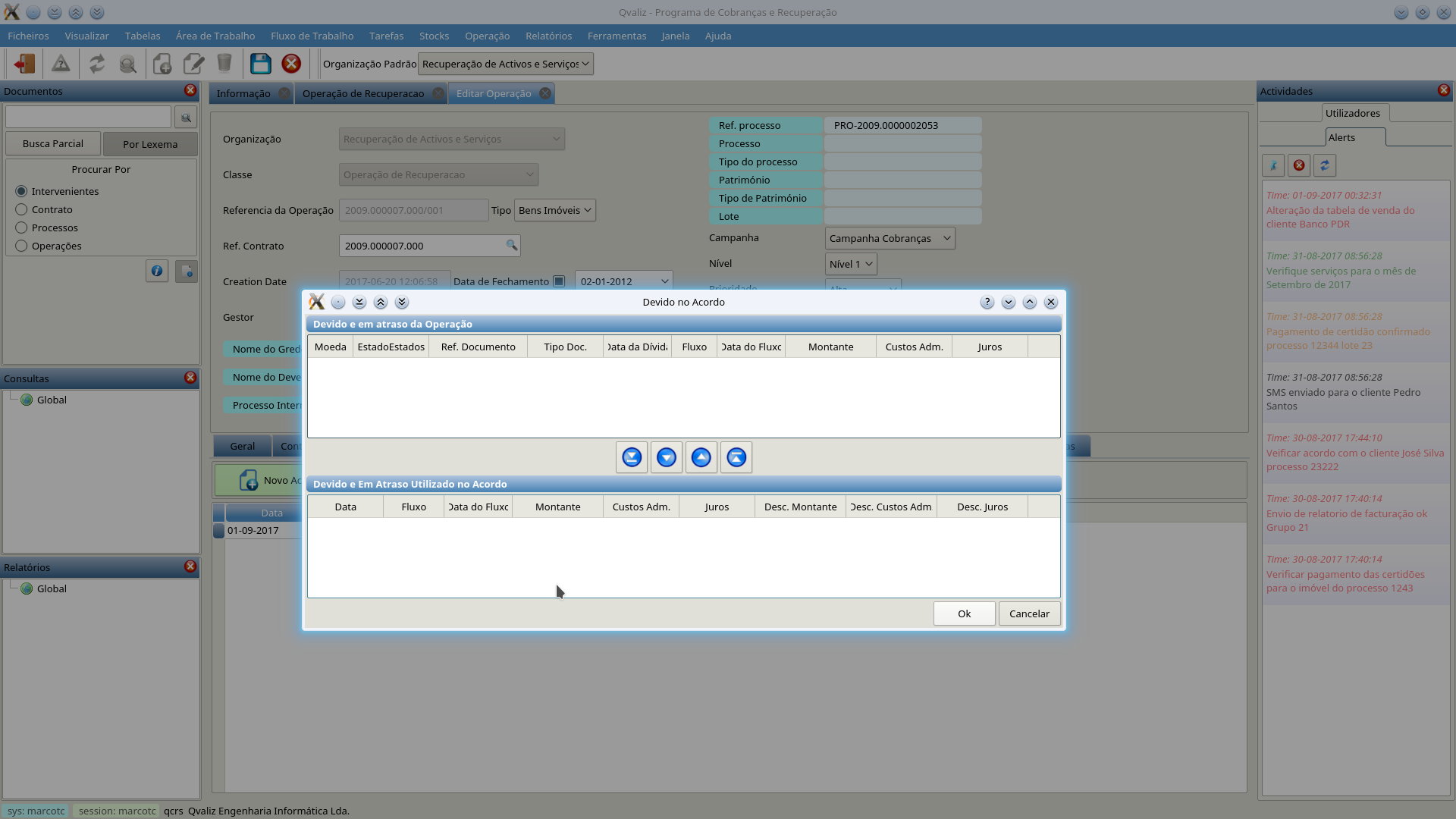Click the help question mark in dialog title
Viewport: 1456px width, 819px height.
point(987,302)
